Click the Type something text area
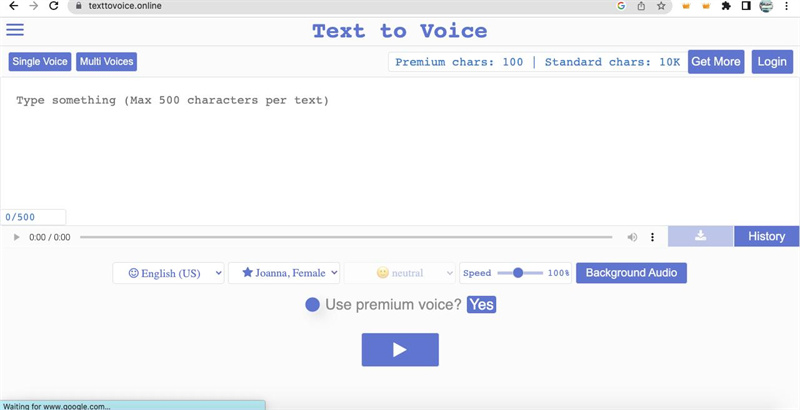This screenshot has height=410, width=800. point(400,151)
